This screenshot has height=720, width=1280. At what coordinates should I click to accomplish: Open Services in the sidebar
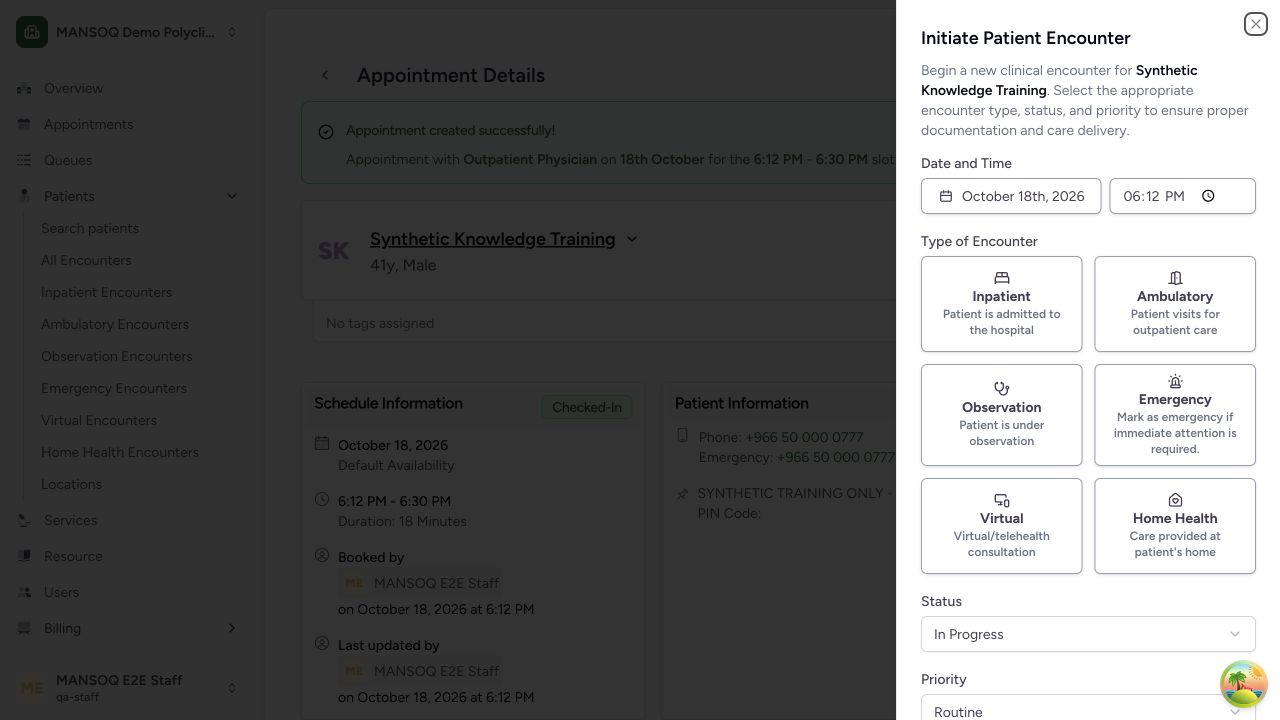click(x=132, y=520)
